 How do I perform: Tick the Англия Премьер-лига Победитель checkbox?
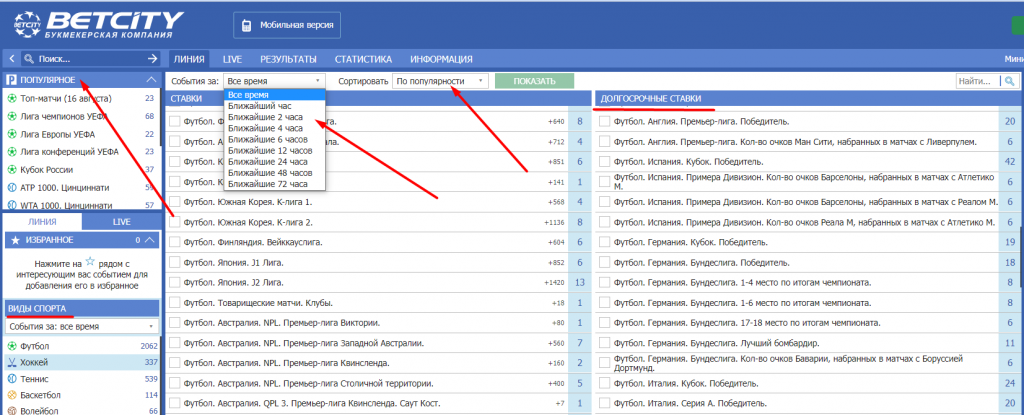pyautogui.click(x=604, y=121)
